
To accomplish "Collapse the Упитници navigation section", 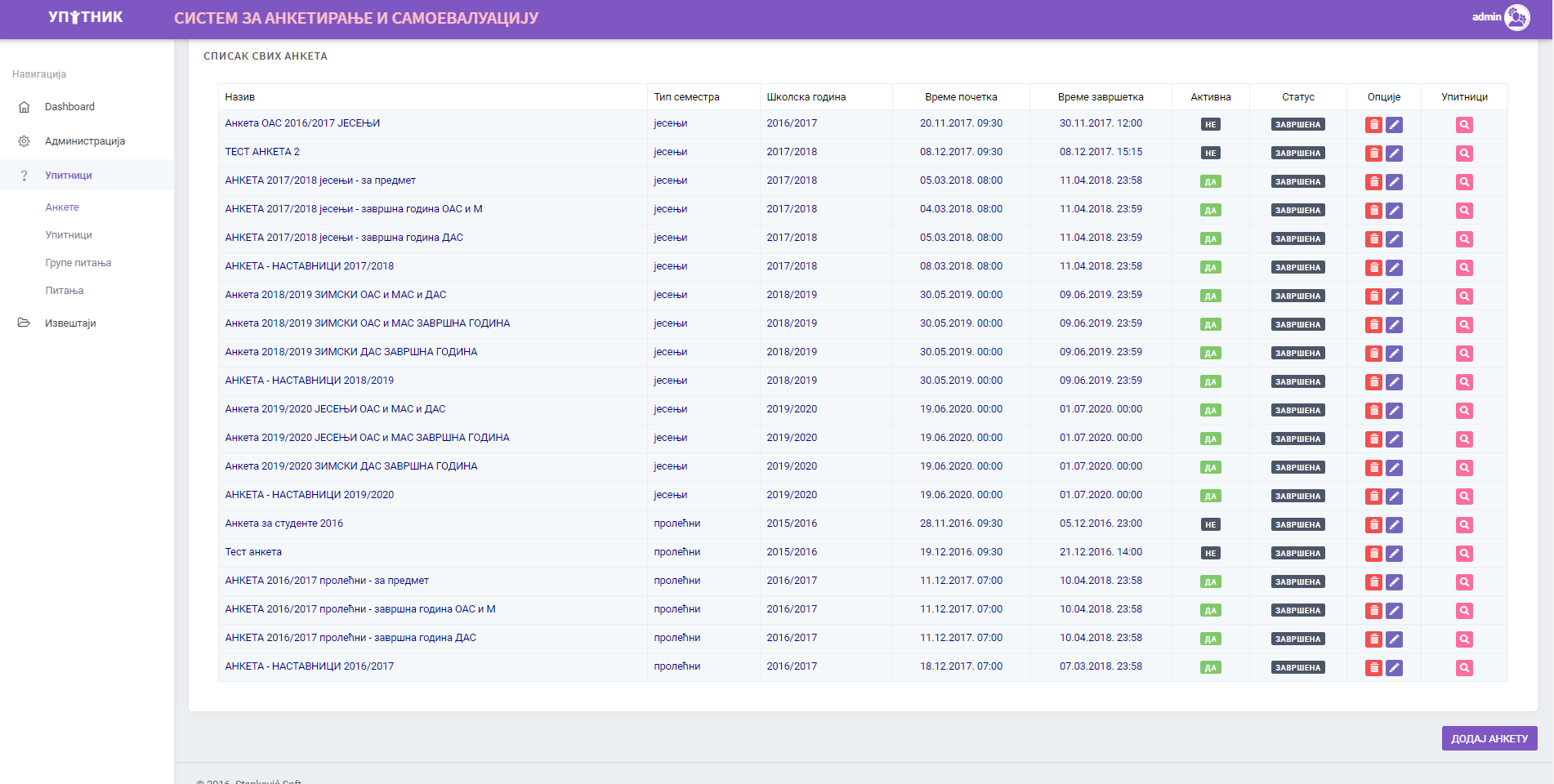I will pos(69,176).
